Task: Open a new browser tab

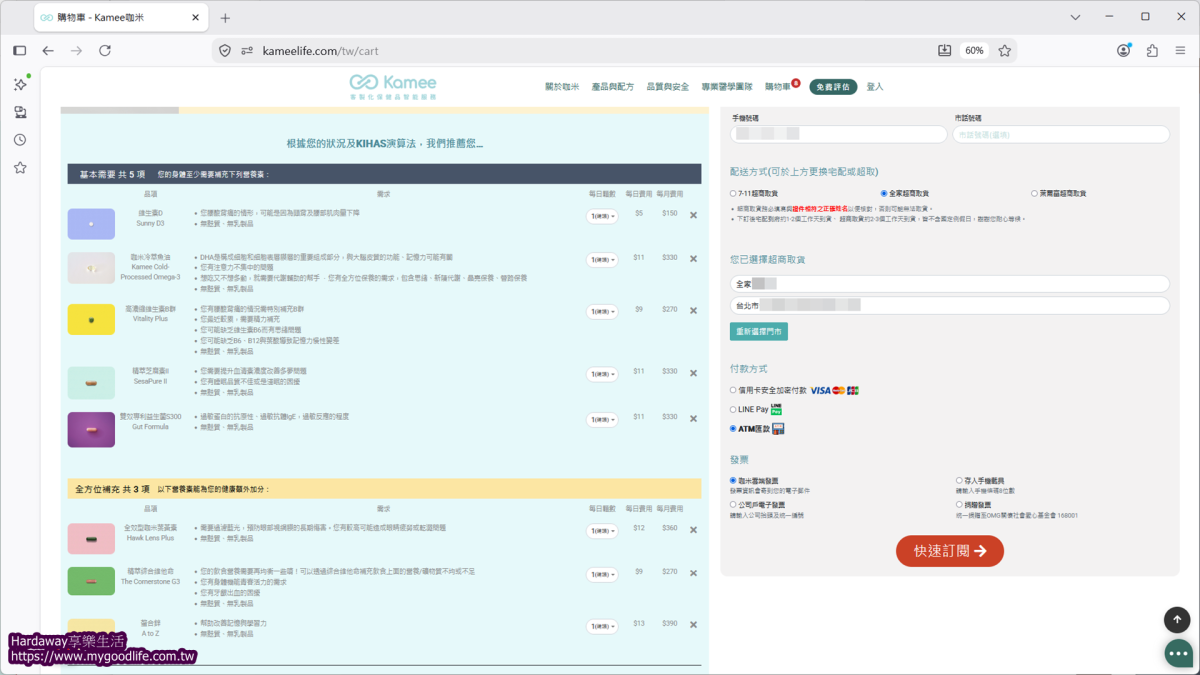Action: point(225,18)
